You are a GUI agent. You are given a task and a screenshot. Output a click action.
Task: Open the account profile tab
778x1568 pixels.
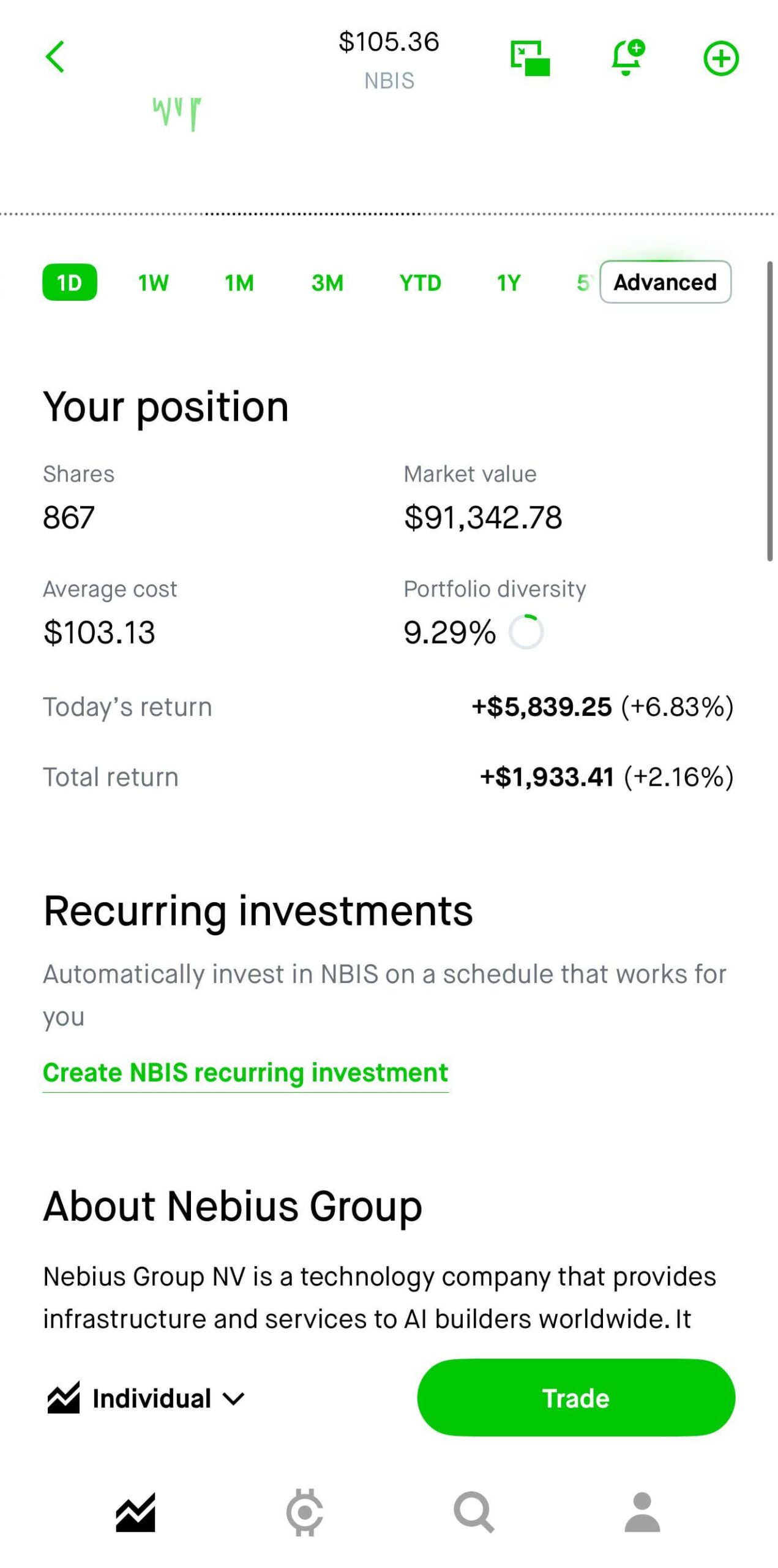pos(642,1512)
